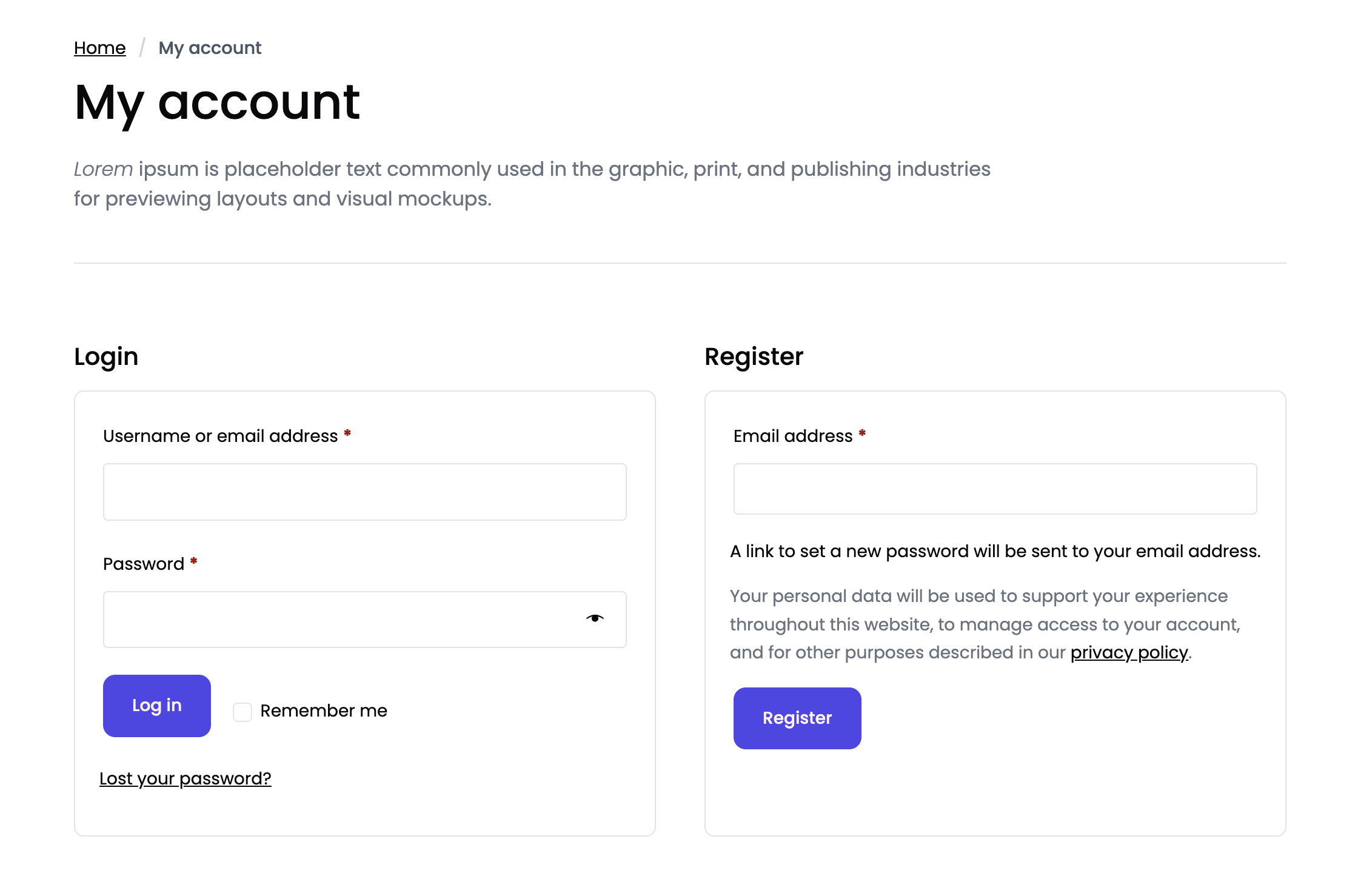
Task: Focus the Username or email address field
Action: 364,492
